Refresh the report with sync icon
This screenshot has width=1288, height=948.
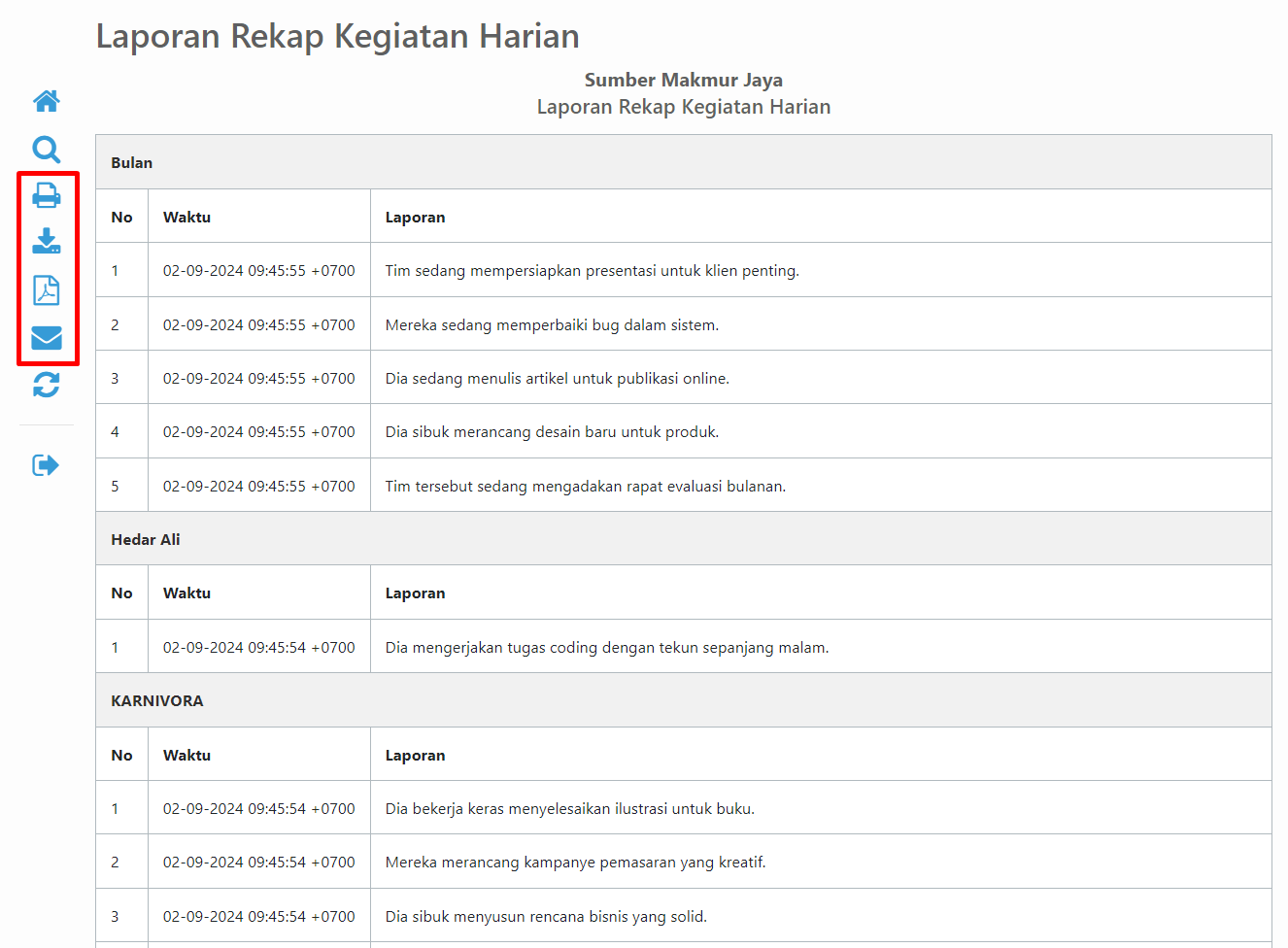[x=47, y=386]
